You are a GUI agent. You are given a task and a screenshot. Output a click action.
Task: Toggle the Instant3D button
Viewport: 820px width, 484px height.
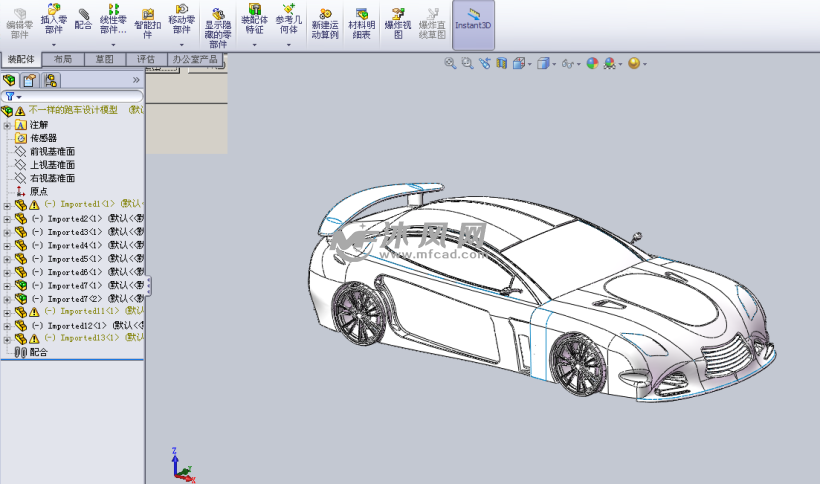pyautogui.click(x=473, y=20)
